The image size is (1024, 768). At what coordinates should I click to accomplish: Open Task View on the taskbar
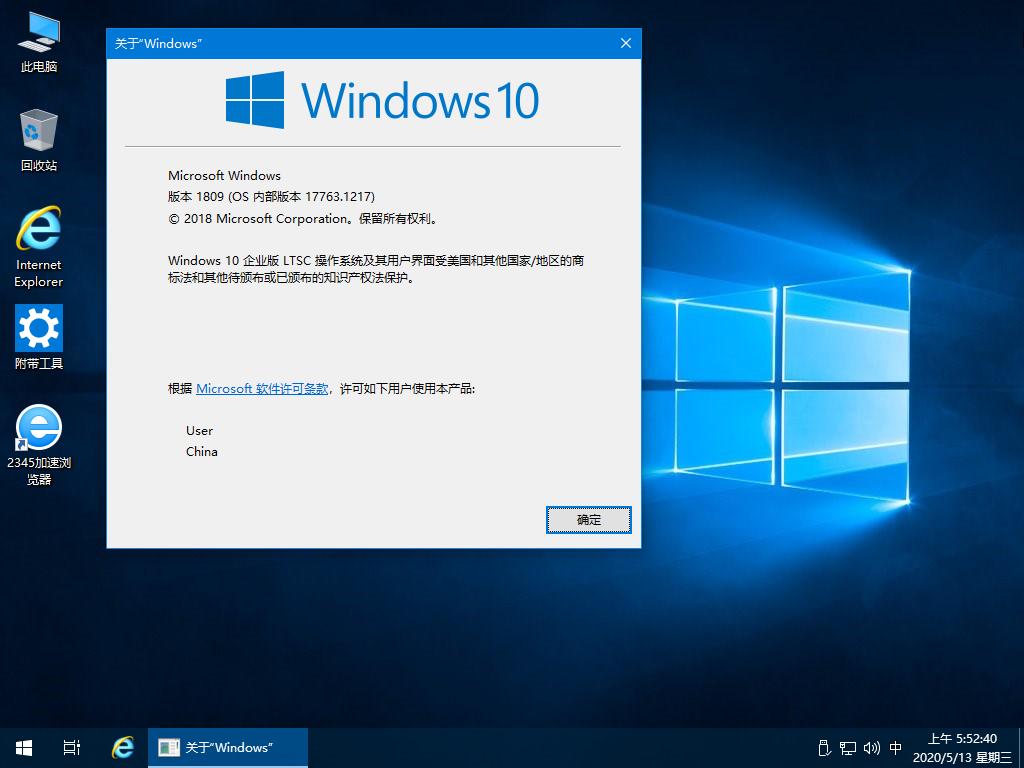click(x=72, y=748)
